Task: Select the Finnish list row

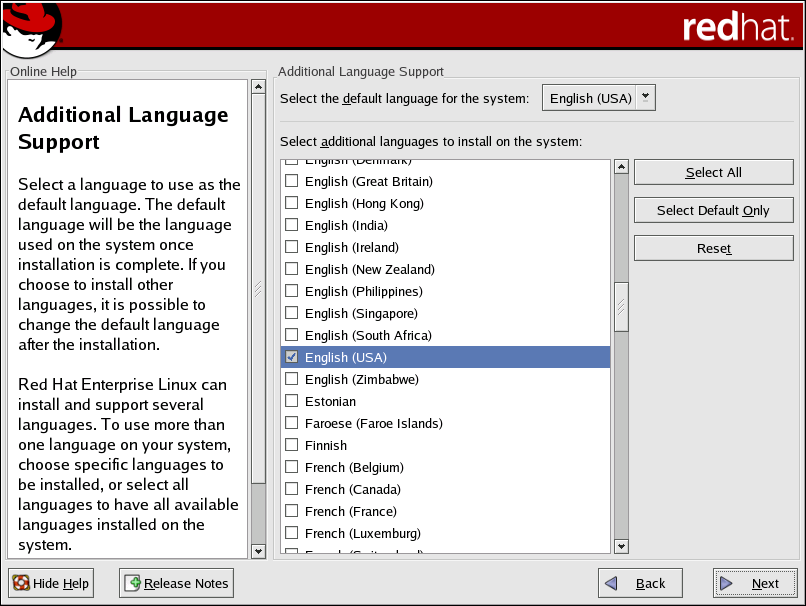Action: pos(326,445)
